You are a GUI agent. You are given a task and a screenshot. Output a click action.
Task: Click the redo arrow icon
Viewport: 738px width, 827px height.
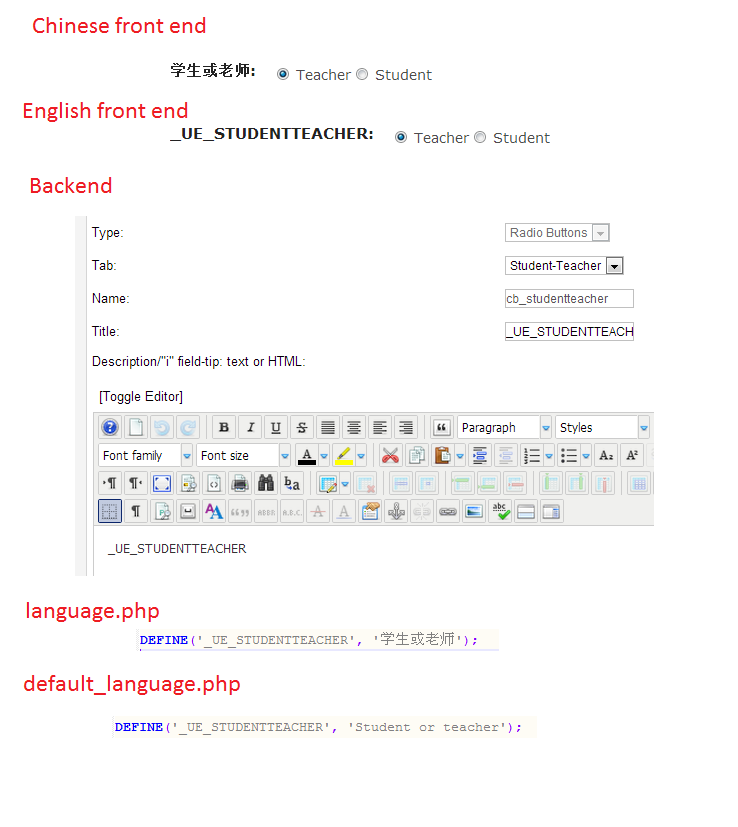coord(188,427)
